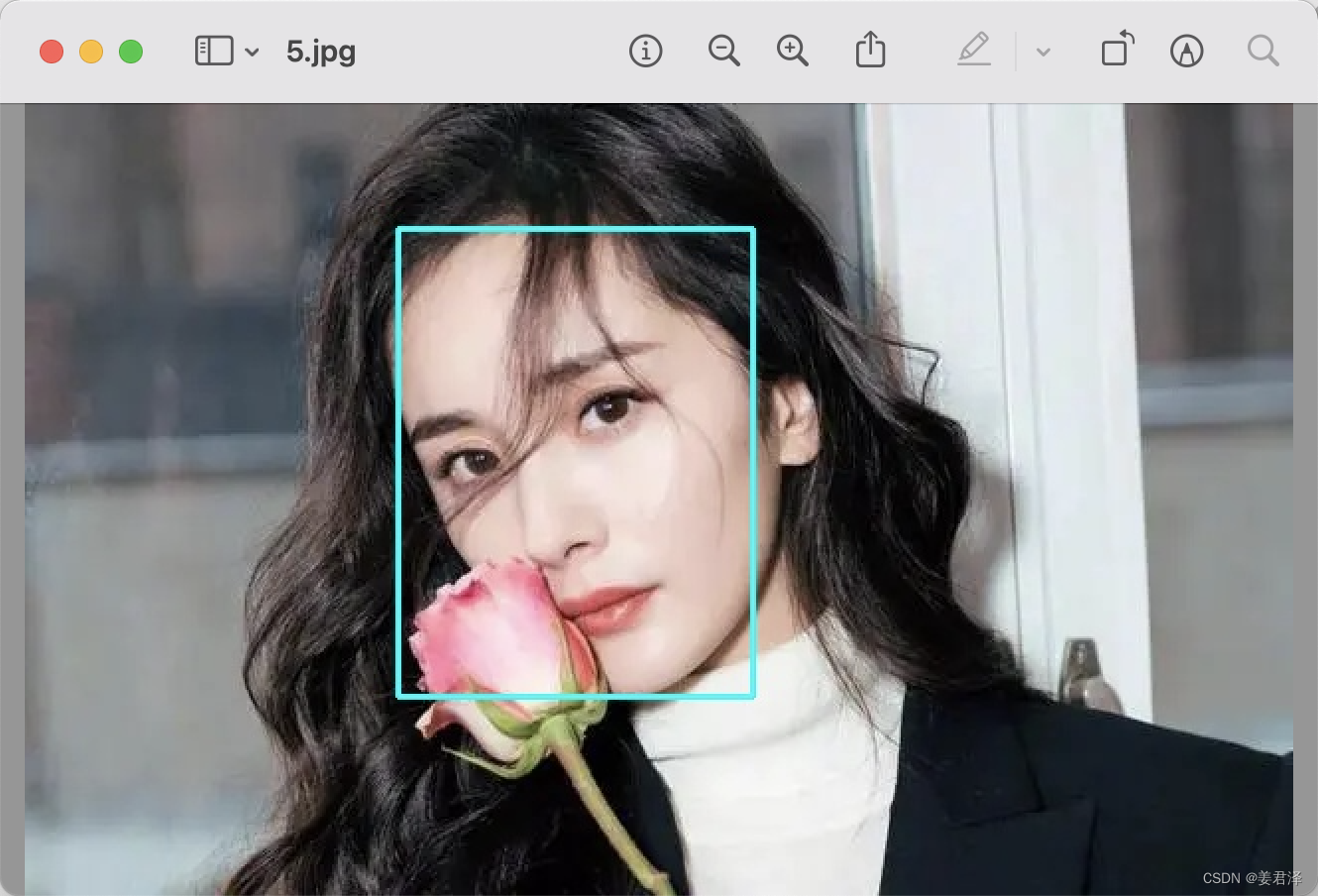1318x896 pixels.
Task: Click the 5.jpg window title
Action: pyautogui.click(x=321, y=52)
